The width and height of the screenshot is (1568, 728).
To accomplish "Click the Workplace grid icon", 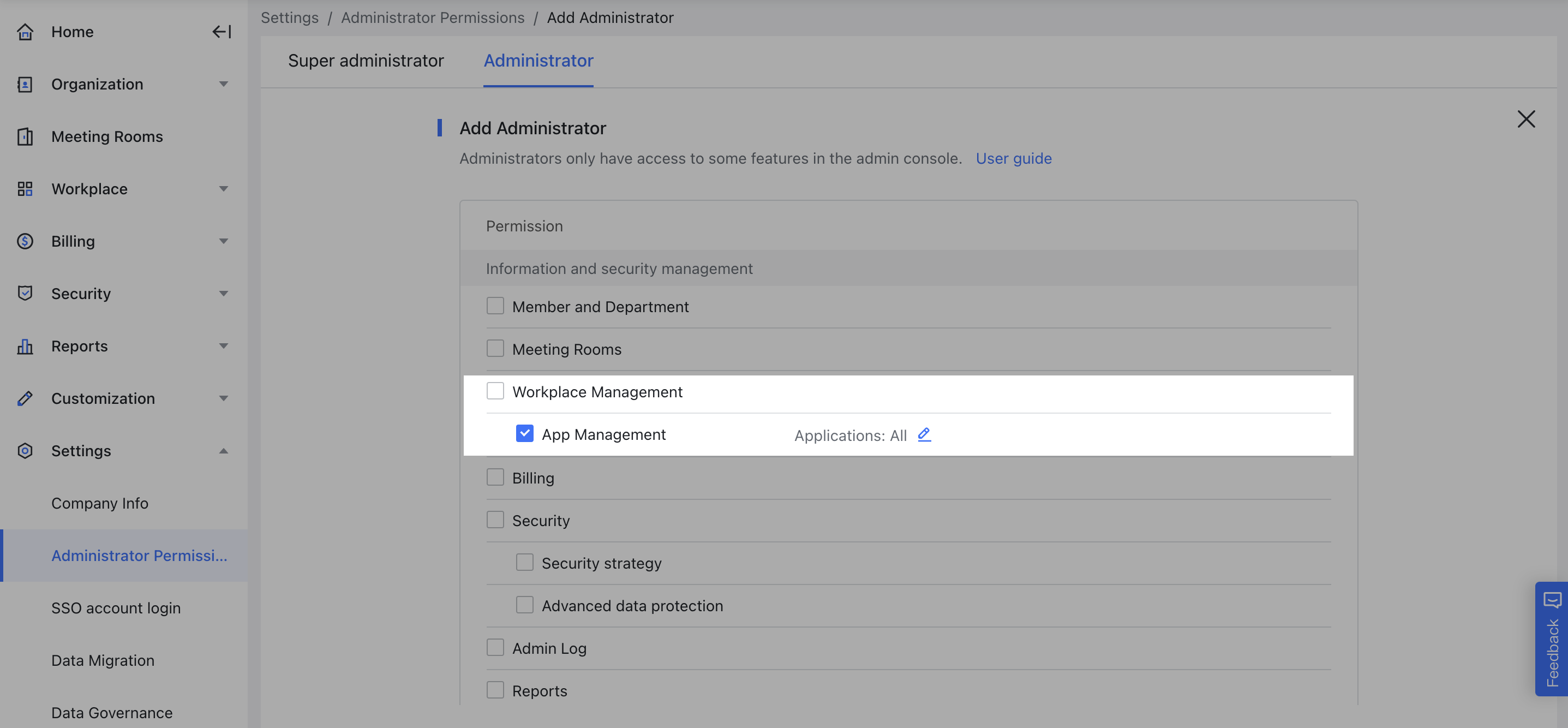I will pos(25,189).
